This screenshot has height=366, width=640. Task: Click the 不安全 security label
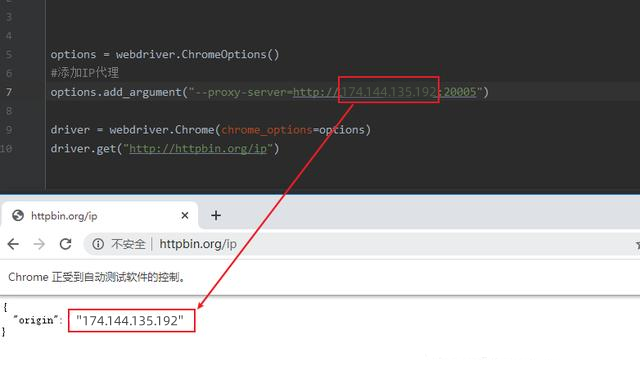128,244
